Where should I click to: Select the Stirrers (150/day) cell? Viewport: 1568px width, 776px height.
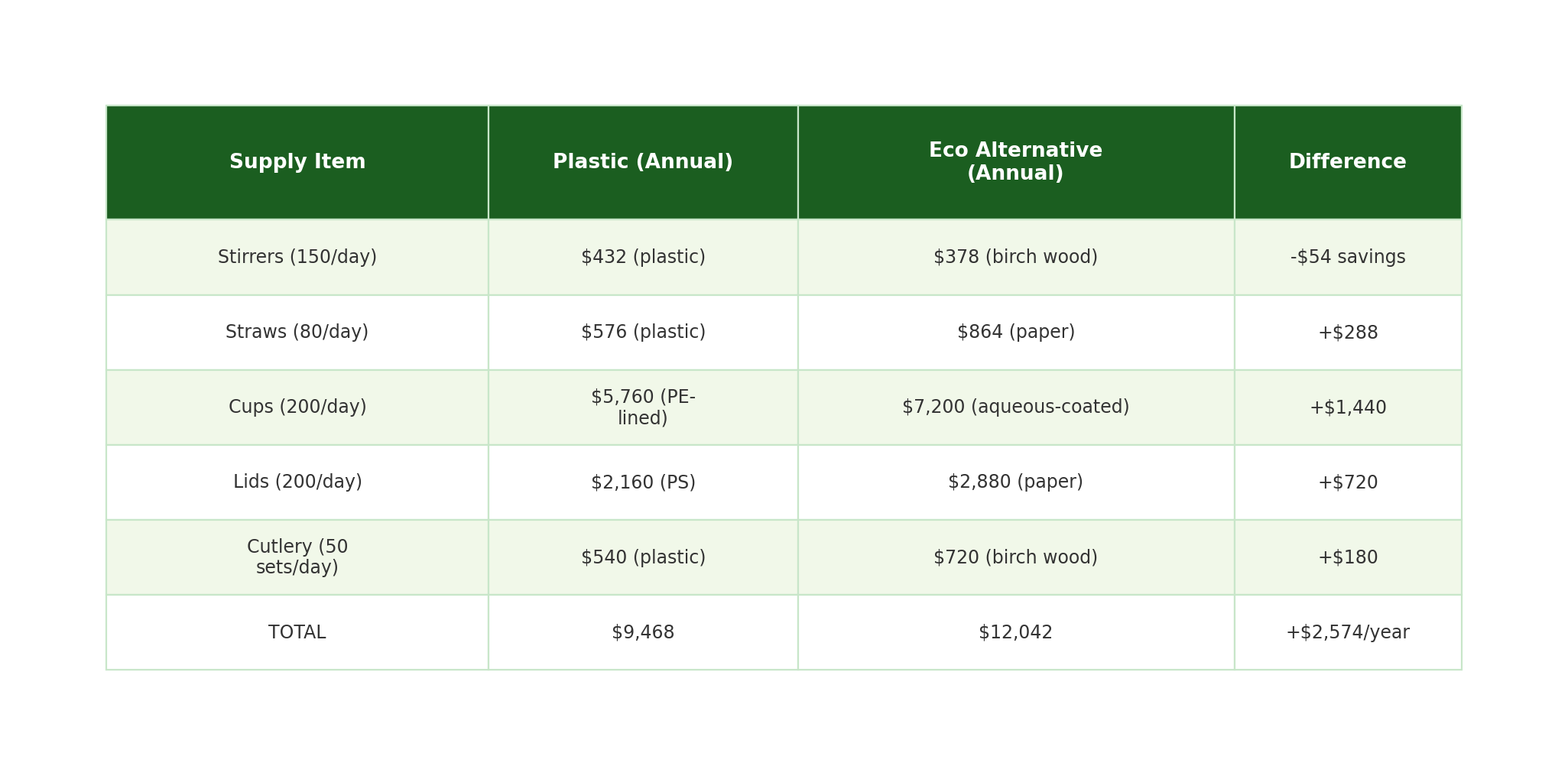point(297,257)
